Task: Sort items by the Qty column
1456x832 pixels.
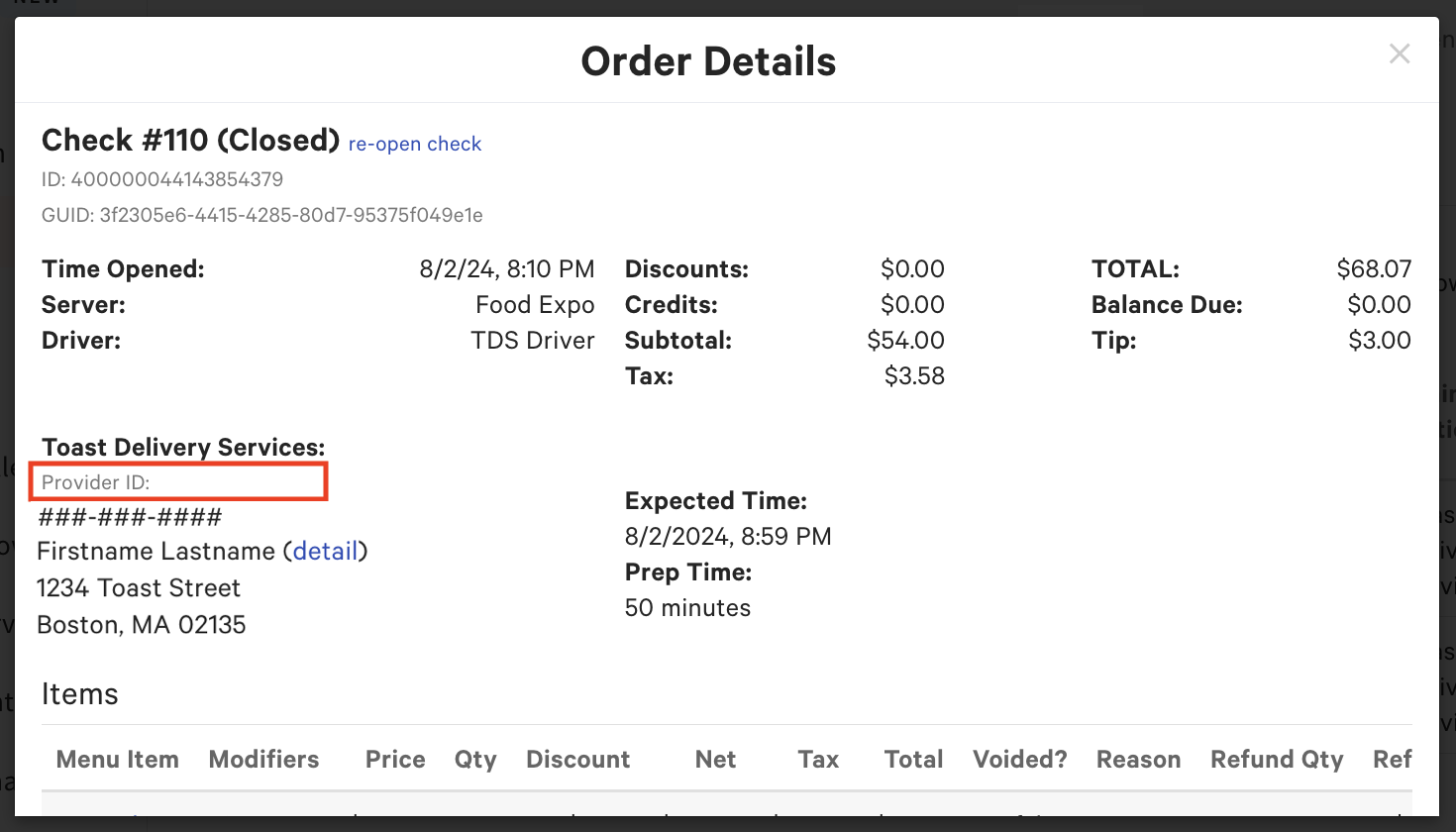Action: click(475, 759)
